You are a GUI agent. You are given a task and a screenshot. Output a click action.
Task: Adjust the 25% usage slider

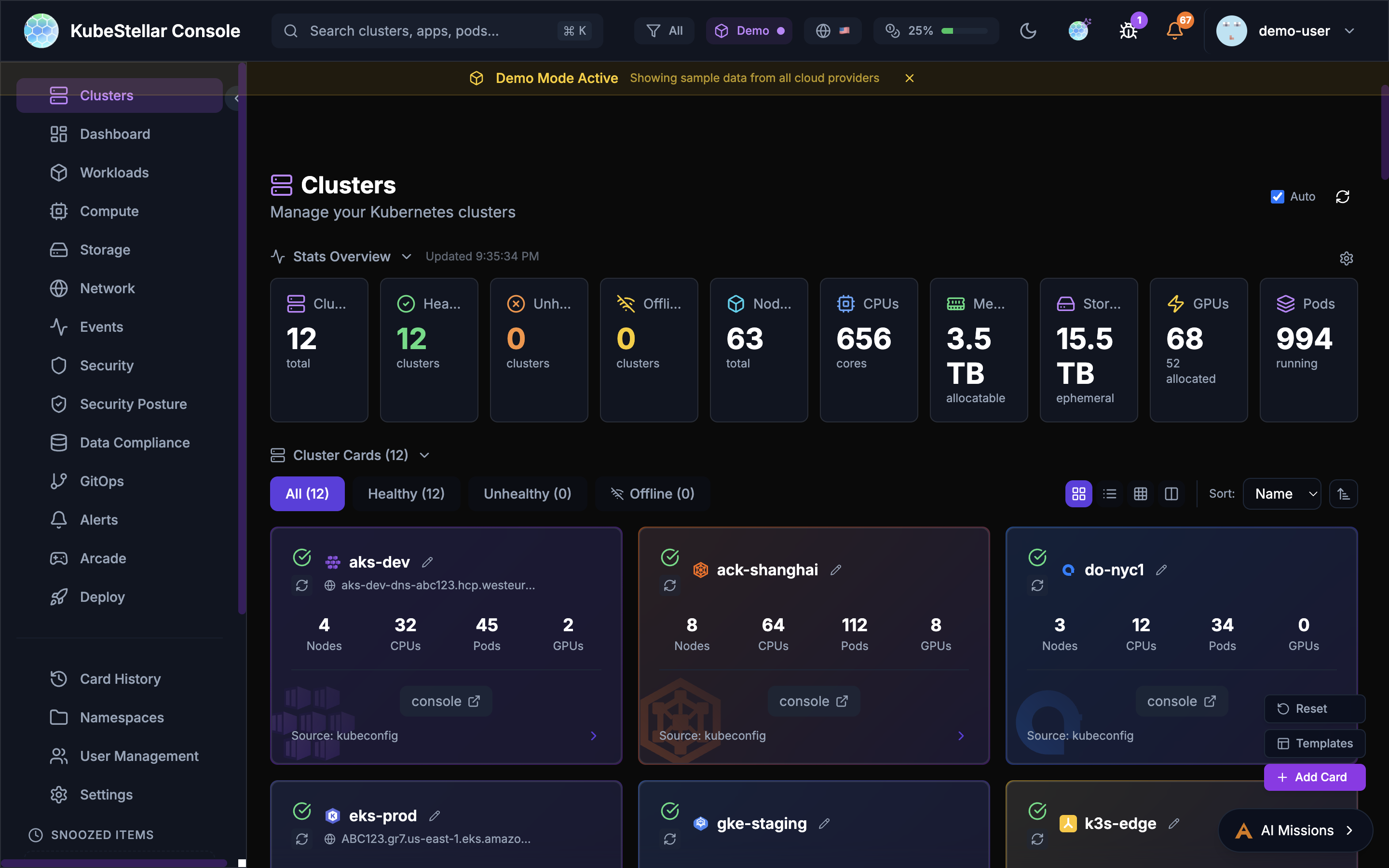pyautogui.click(x=963, y=30)
